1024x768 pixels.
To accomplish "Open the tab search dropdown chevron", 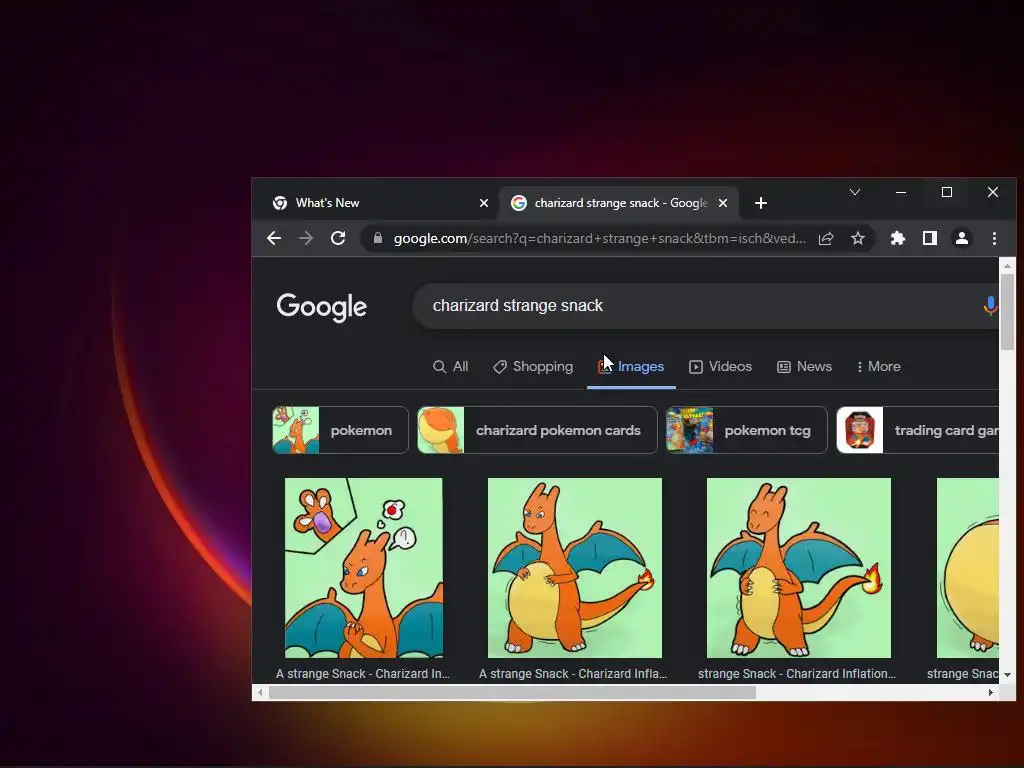I will (855, 192).
